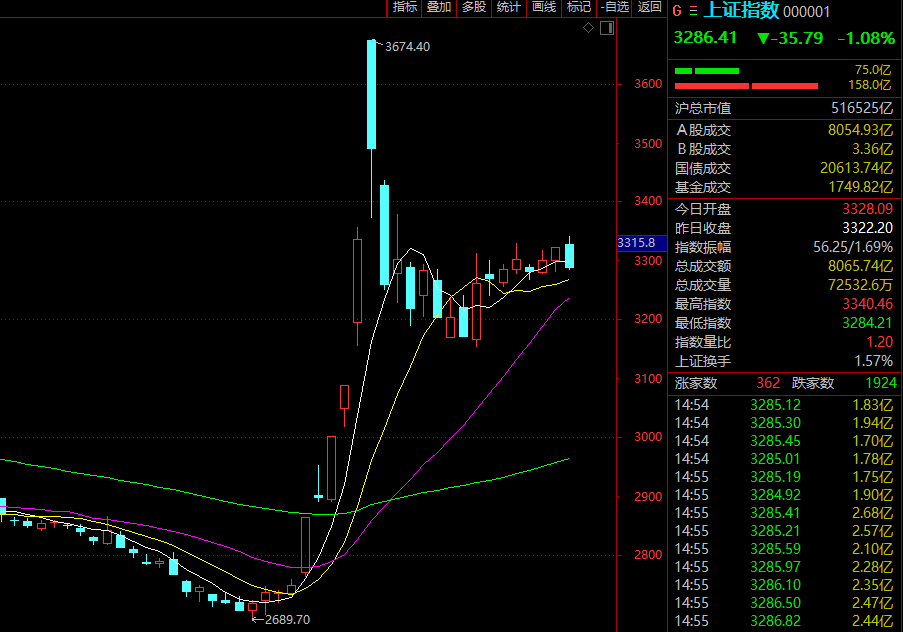
Task: Select the tick row with price 3284.92
Action: 784,495
